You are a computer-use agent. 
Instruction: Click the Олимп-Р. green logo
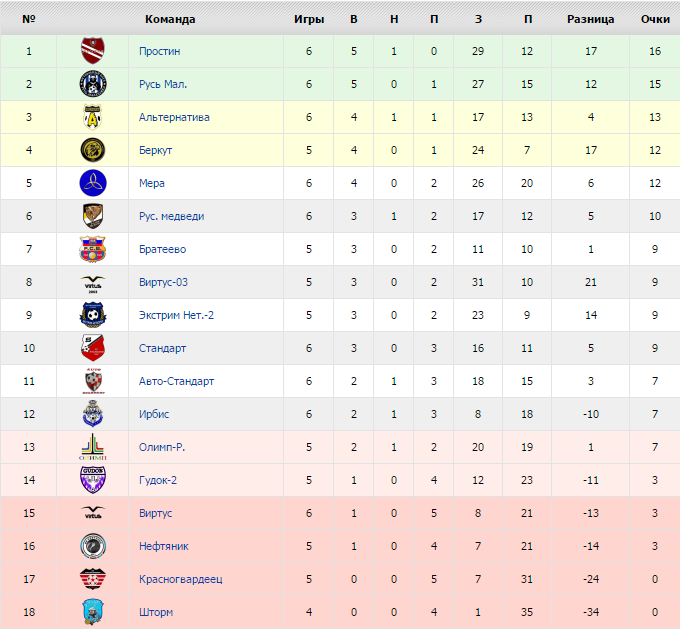click(93, 447)
